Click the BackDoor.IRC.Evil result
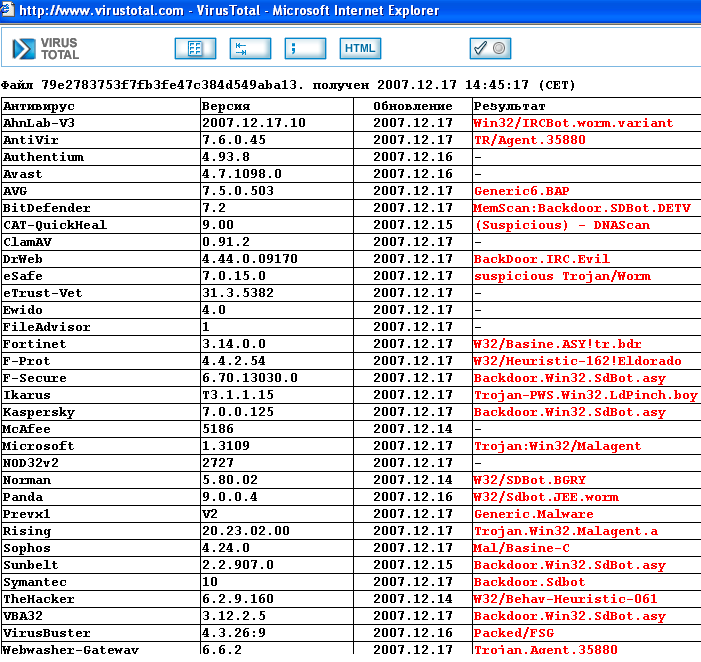The width and height of the screenshot is (701, 662). click(542, 259)
